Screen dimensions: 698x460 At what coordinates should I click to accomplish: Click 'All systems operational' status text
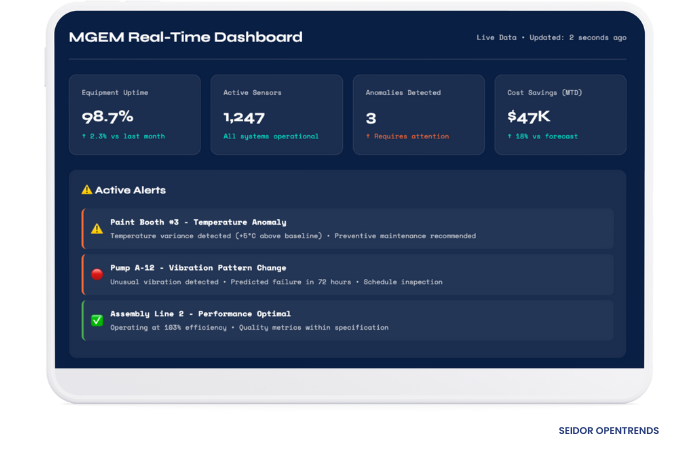tap(271, 136)
